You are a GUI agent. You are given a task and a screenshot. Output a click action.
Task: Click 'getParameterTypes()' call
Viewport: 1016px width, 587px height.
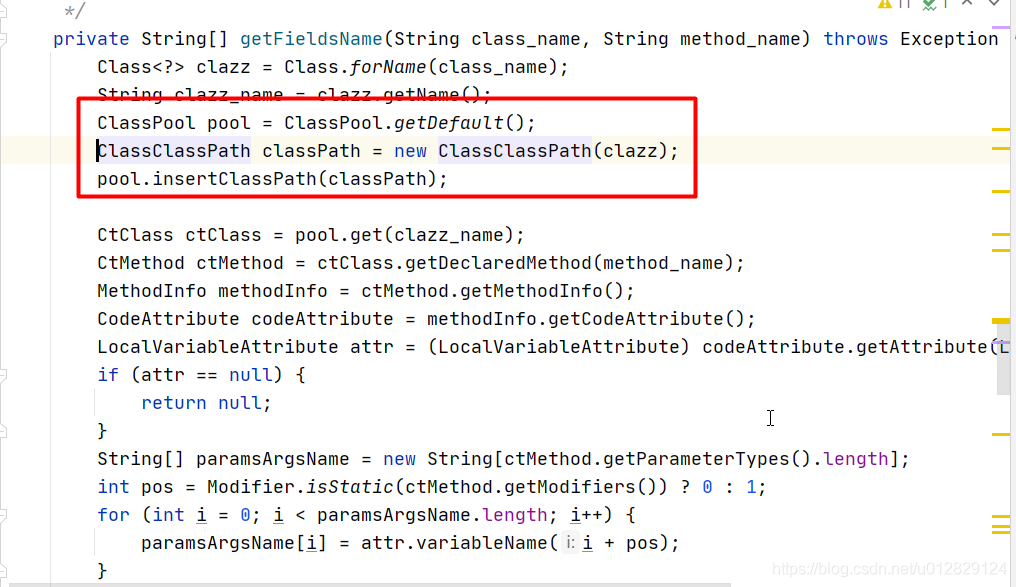(x=707, y=459)
